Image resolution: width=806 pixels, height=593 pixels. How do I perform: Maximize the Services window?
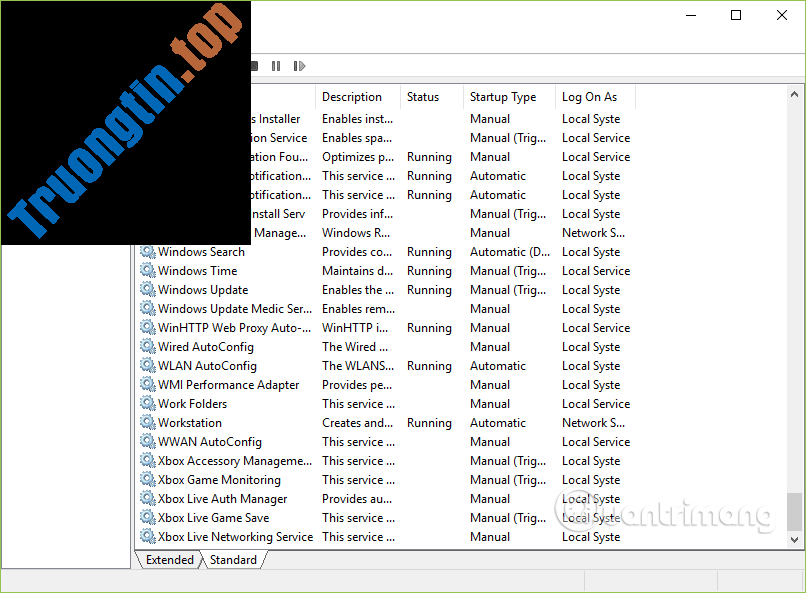tap(736, 15)
